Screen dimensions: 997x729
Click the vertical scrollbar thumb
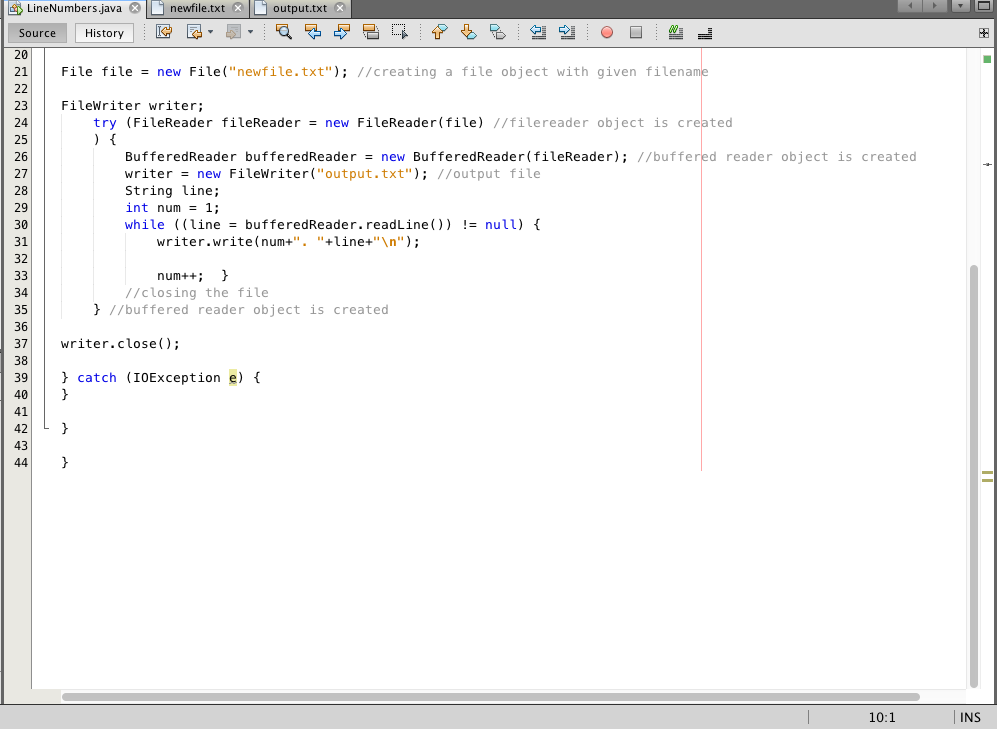point(973,475)
